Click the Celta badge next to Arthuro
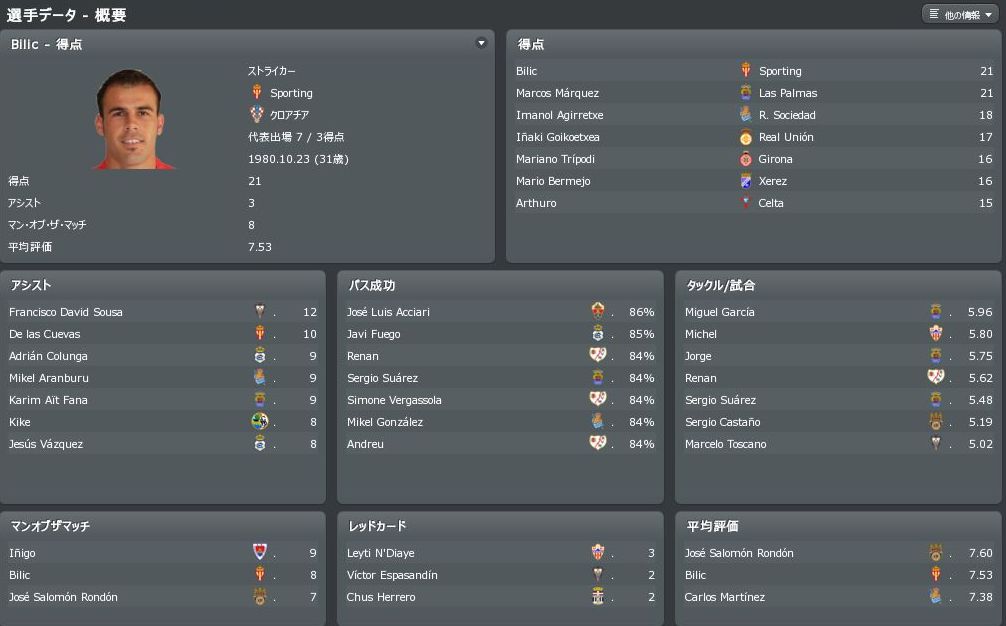 pyautogui.click(x=745, y=203)
